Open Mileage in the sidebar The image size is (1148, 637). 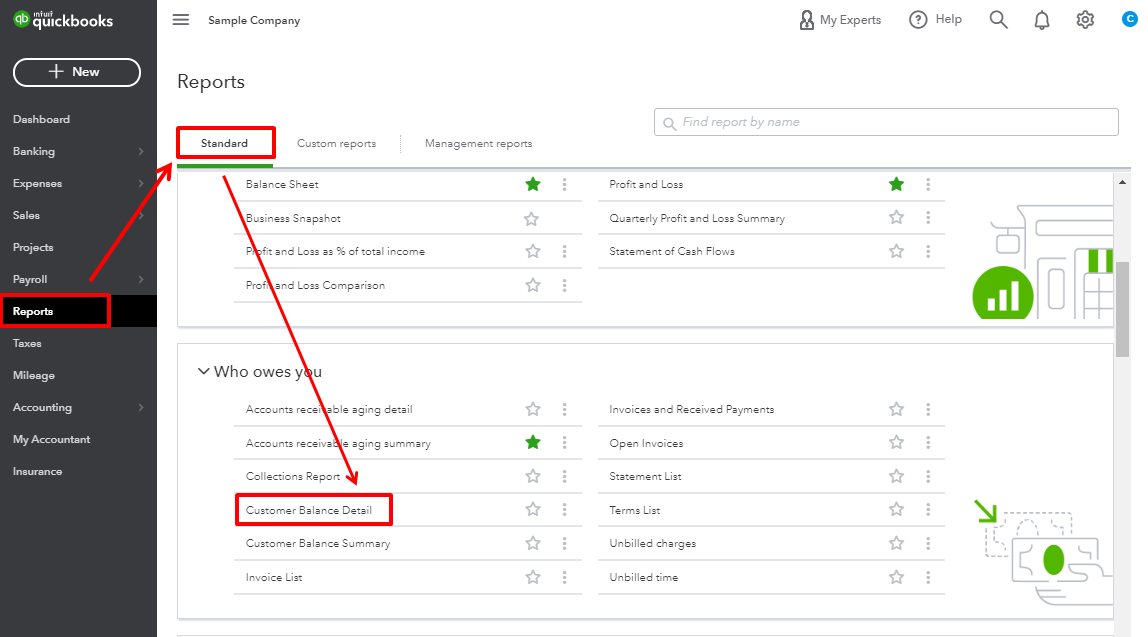34,376
